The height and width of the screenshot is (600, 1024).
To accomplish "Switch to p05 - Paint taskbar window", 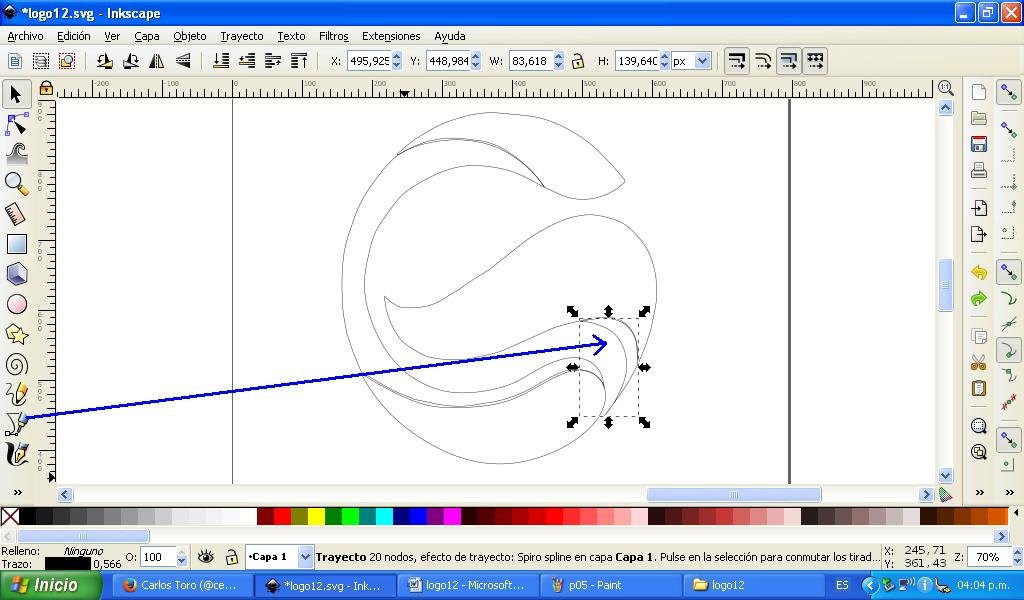I will (609, 585).
